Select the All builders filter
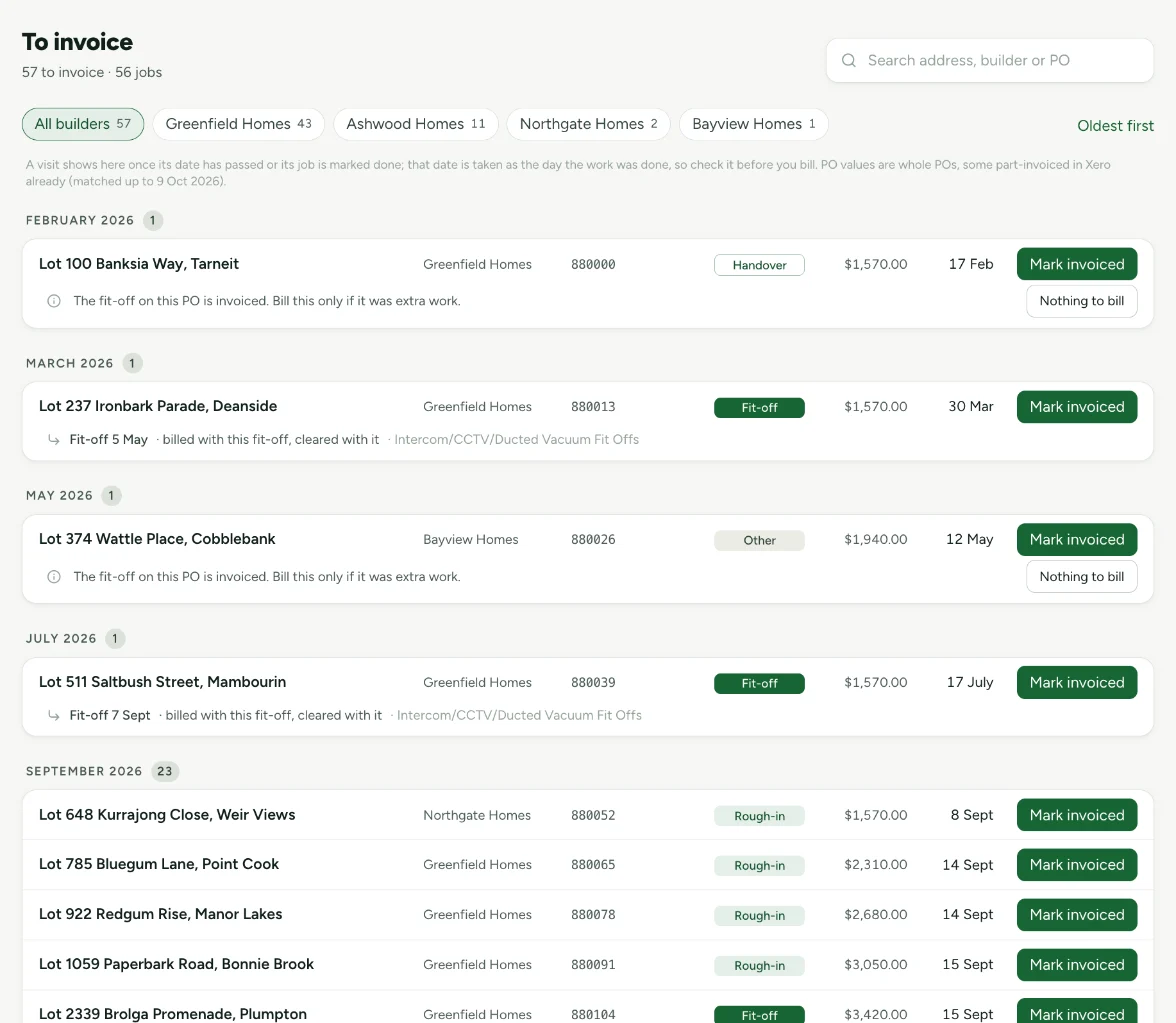Viewport: 1176px width, 1023px height. click(82, 124)
